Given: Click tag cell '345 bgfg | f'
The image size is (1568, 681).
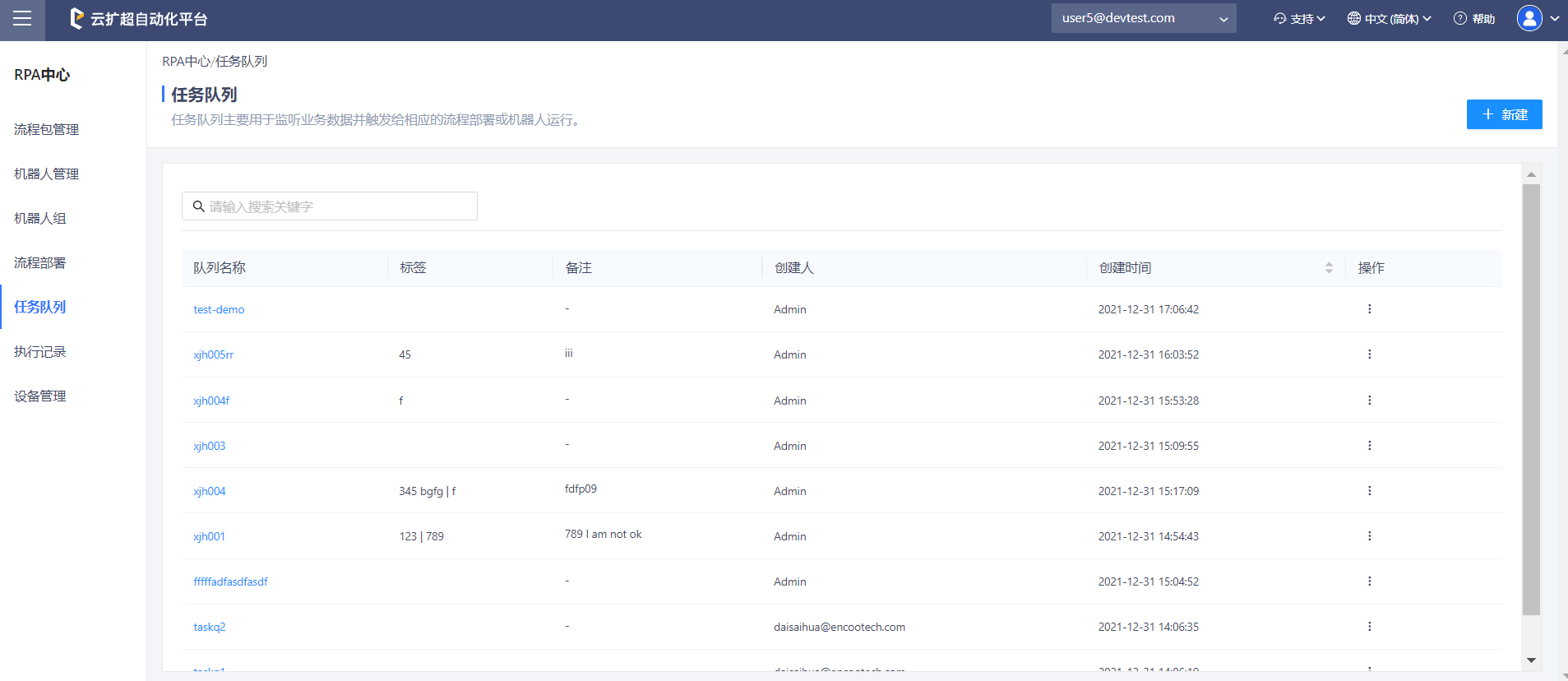Looking at the screenshot, I should 428,491.
